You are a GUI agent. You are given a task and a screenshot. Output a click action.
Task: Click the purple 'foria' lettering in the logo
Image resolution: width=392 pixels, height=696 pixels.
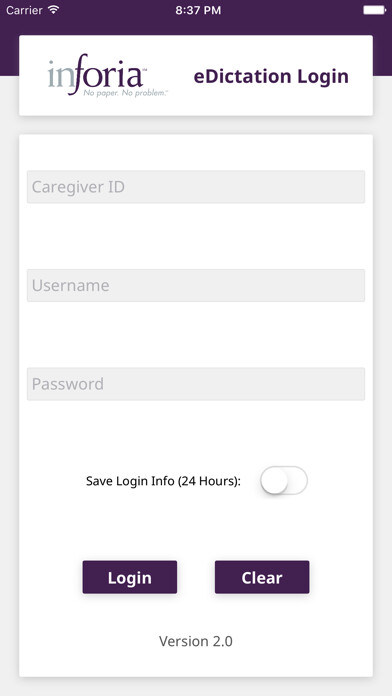107,73
